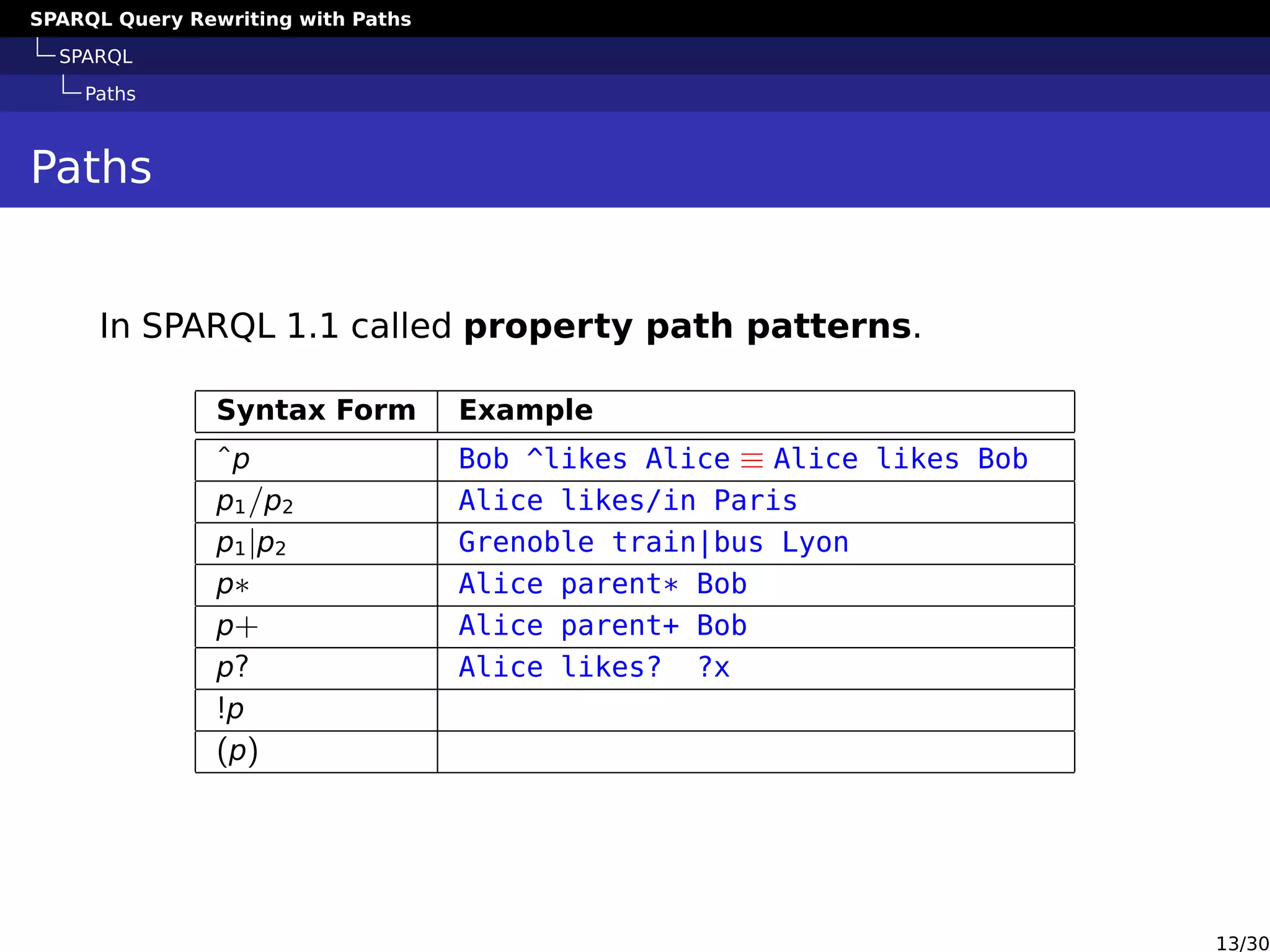Viewport: 1270px width, 952px height.
Task: Click 'Alice parent+ Bob' example
Action: point(603,625)
